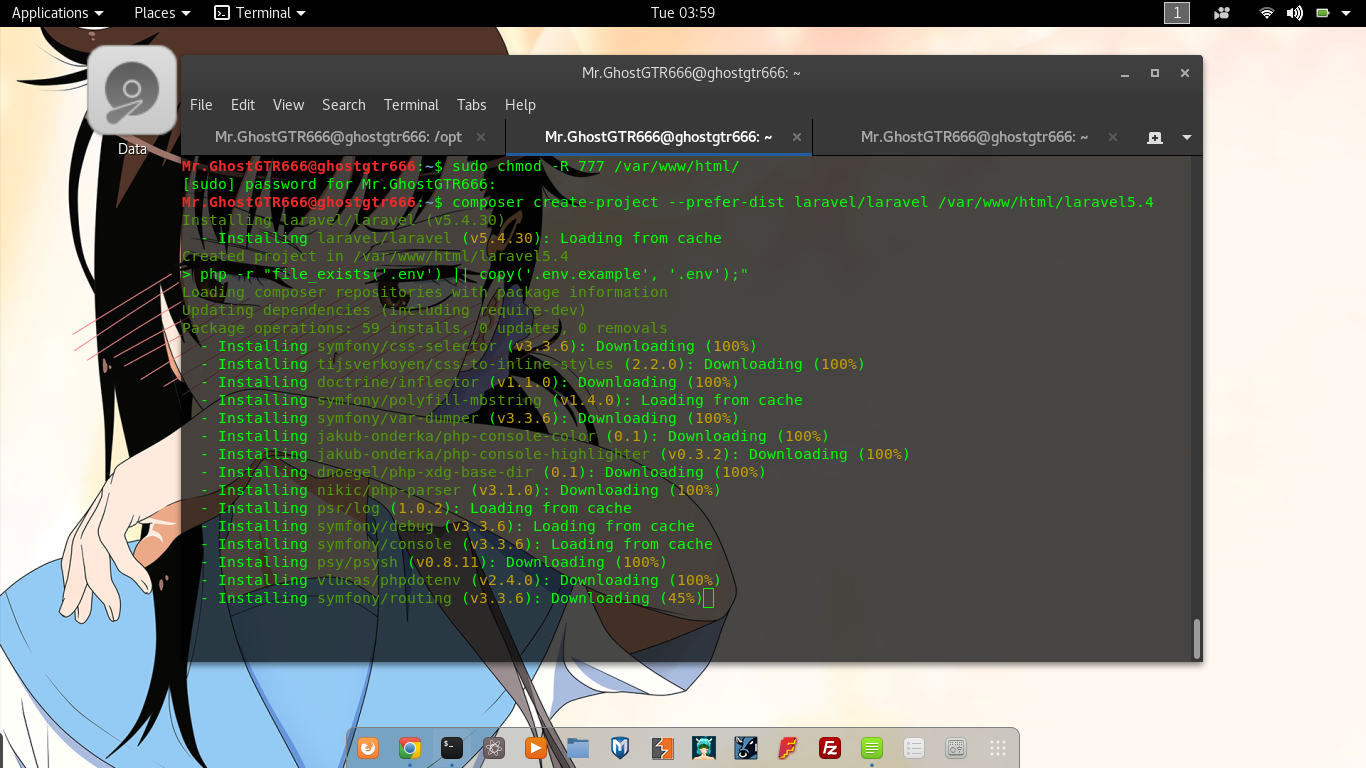Open the Files folder icon in dock
This screenshot has height=768, width=1366.
click(578, 747)
